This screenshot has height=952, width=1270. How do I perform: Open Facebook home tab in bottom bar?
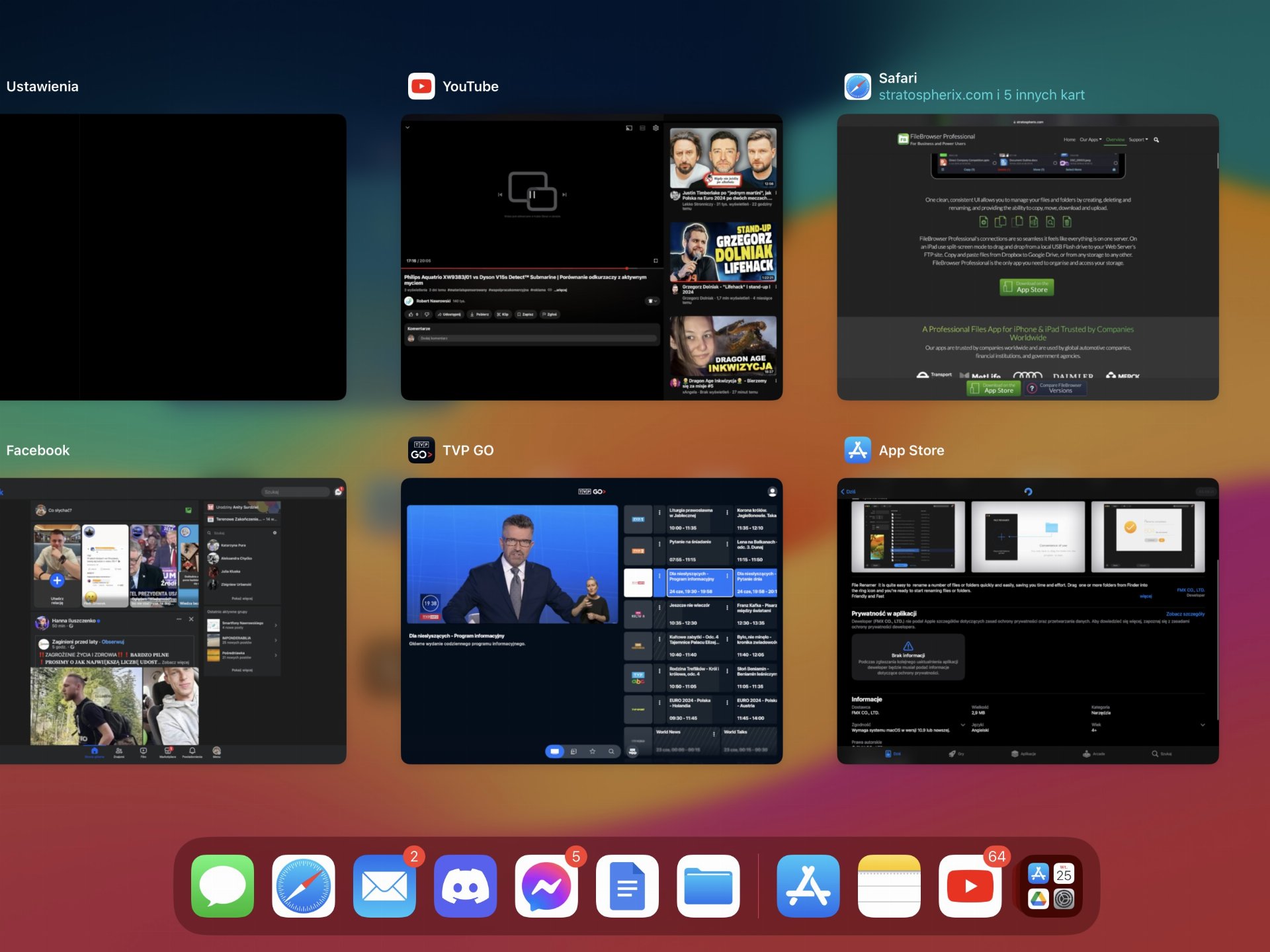coord(95,753)
